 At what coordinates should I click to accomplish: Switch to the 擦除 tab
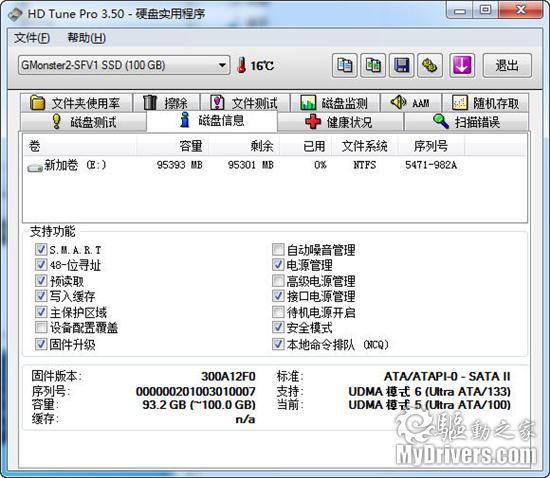pyautogui.click(x=166, y=103)
